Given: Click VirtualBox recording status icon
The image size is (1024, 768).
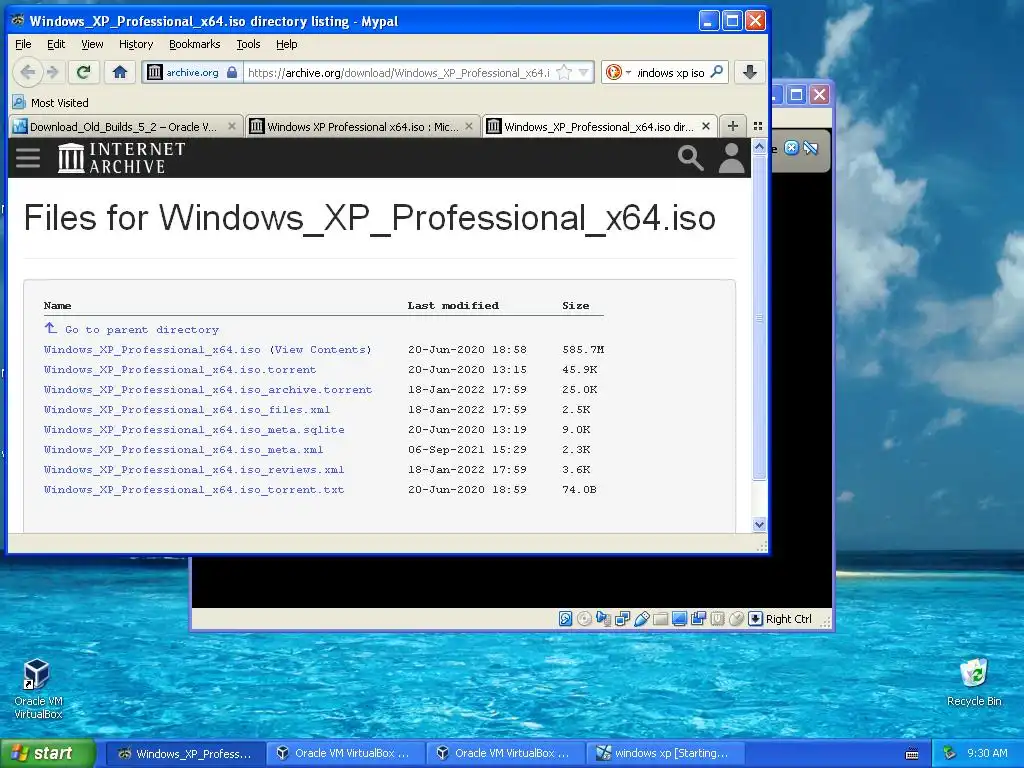Looking at the screenshot, I should (x=698, y=618).
